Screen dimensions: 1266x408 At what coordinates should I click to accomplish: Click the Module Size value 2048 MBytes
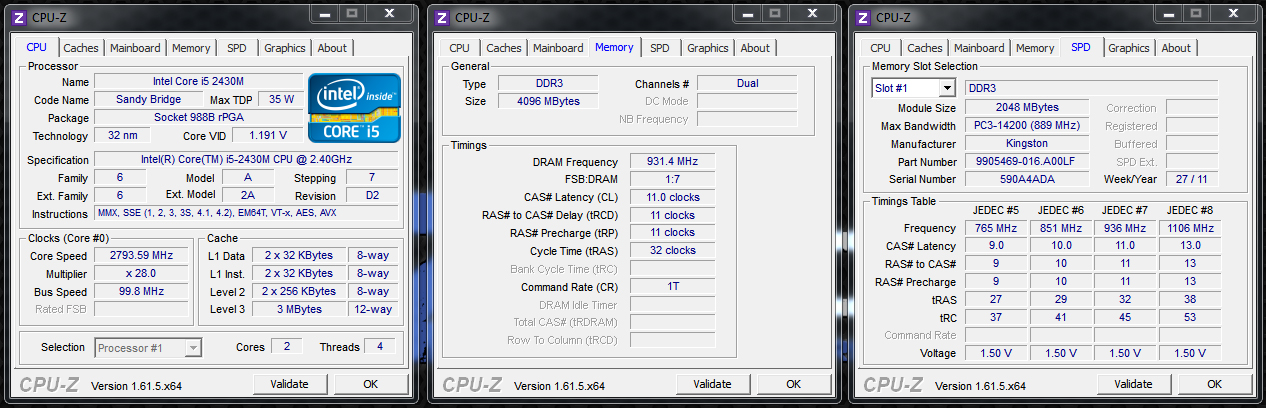(1027, 108)
